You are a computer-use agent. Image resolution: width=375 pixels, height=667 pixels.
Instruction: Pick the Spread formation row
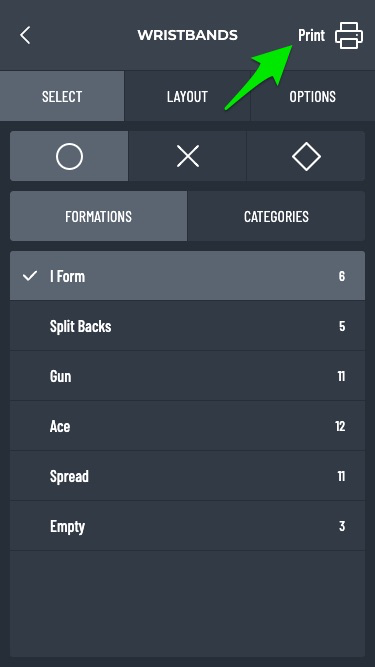[x=188, y=476]
